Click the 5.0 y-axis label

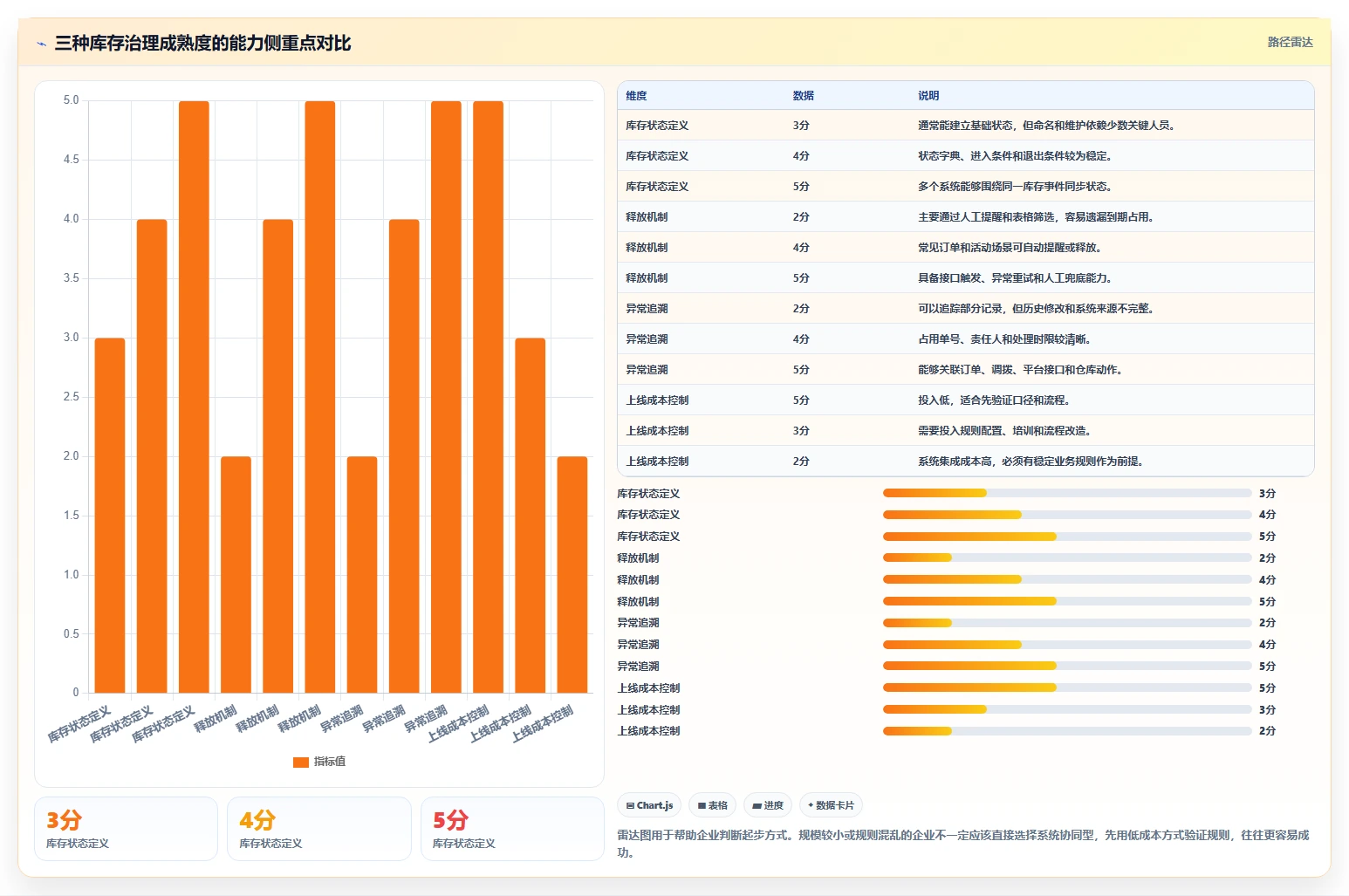(x=71, y=100)
